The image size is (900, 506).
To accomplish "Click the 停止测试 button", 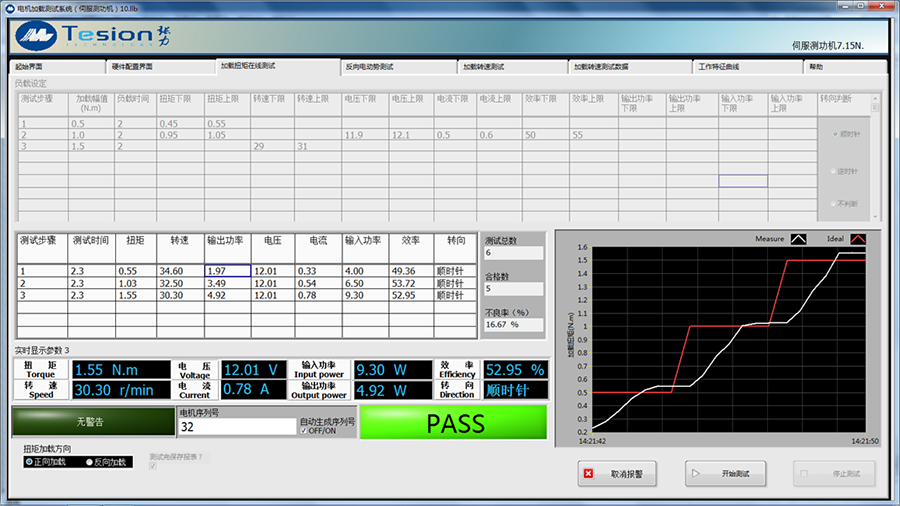I will coord(835,474).
